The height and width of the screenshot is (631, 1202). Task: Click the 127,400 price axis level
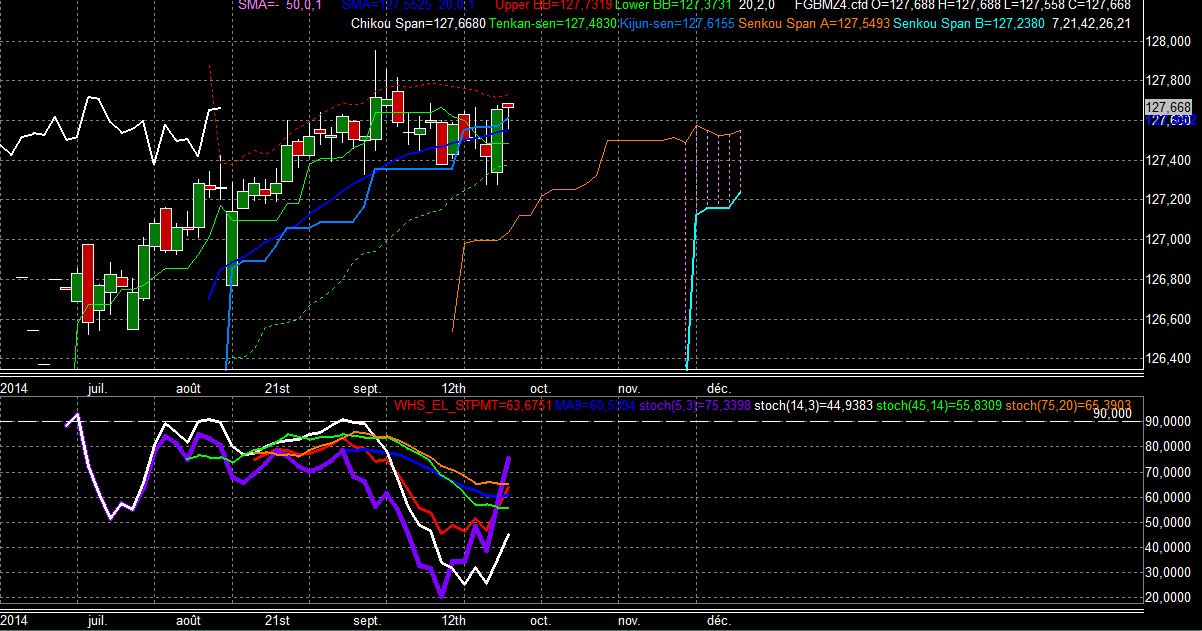coord(1169,161)
